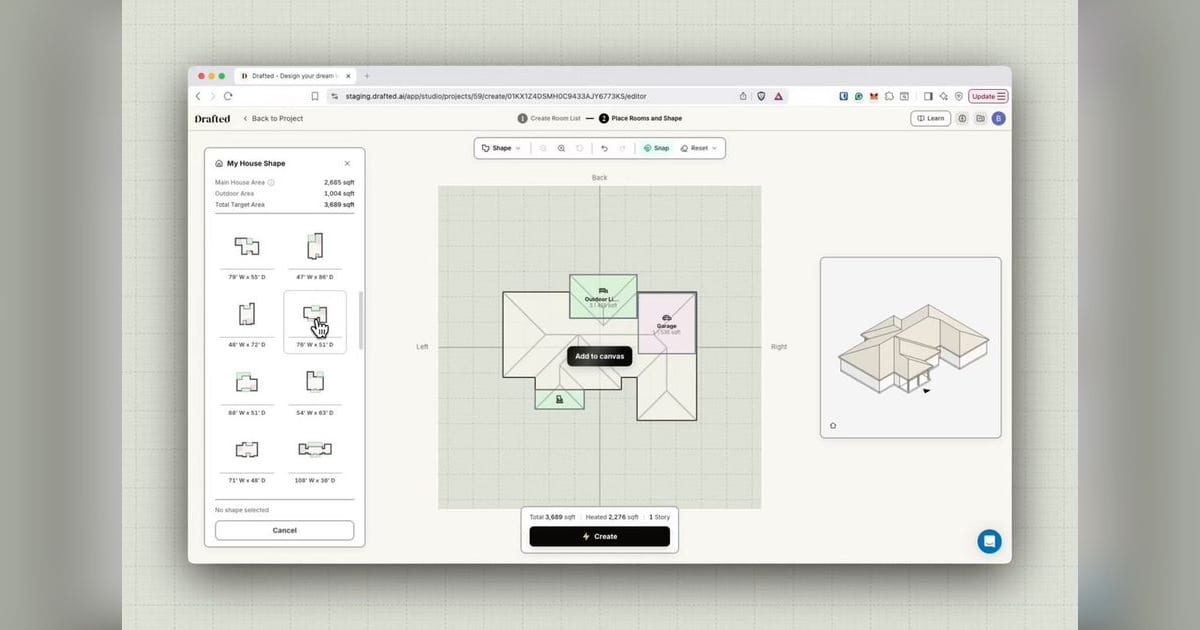Select the 79' W x 51' D shape
Viewport: 1200px width, 630px height.
click(x=315, y=323)
